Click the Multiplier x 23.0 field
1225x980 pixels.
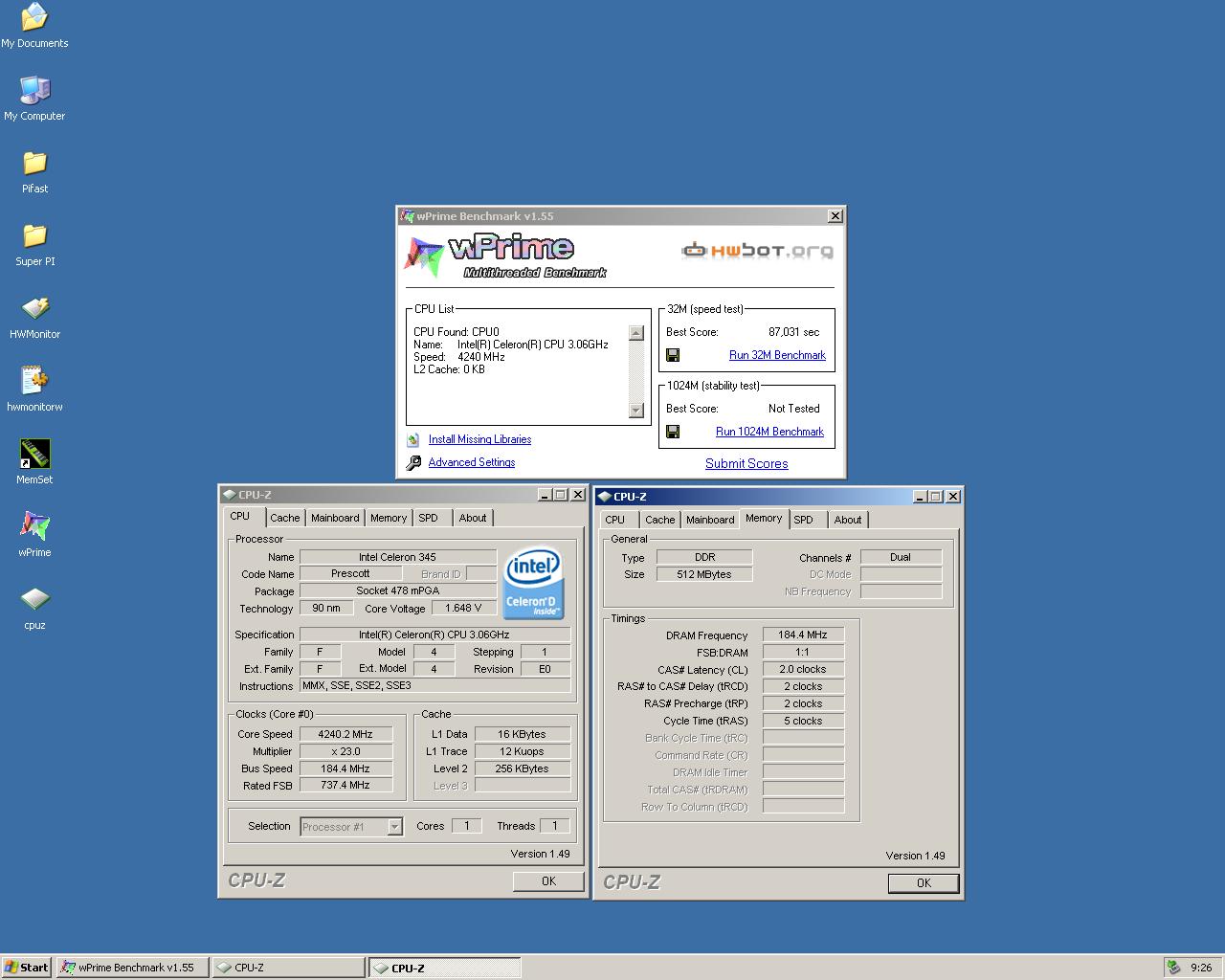[346, 751]
